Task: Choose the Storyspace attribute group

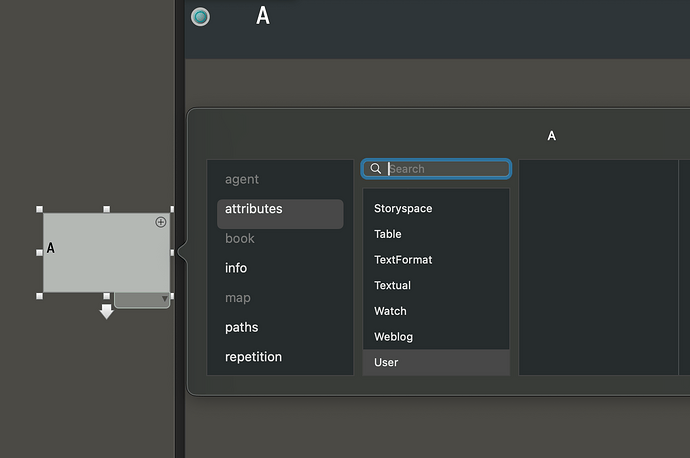Action: 403,209
